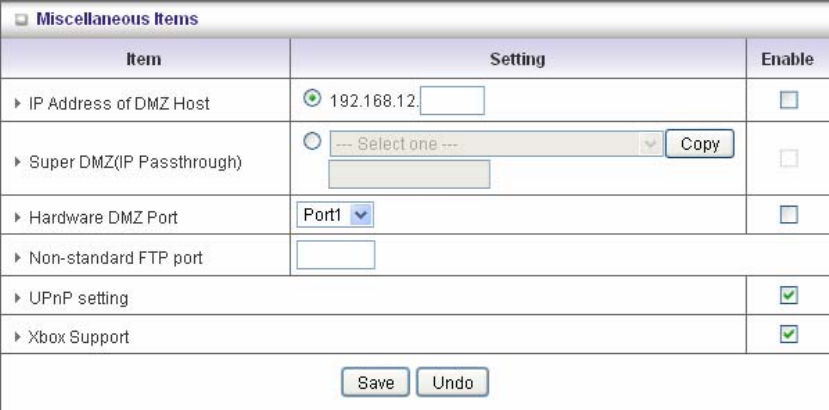
Task: Click arrow icon beside IP Address of DMZ Host
Action: point(21,104)
